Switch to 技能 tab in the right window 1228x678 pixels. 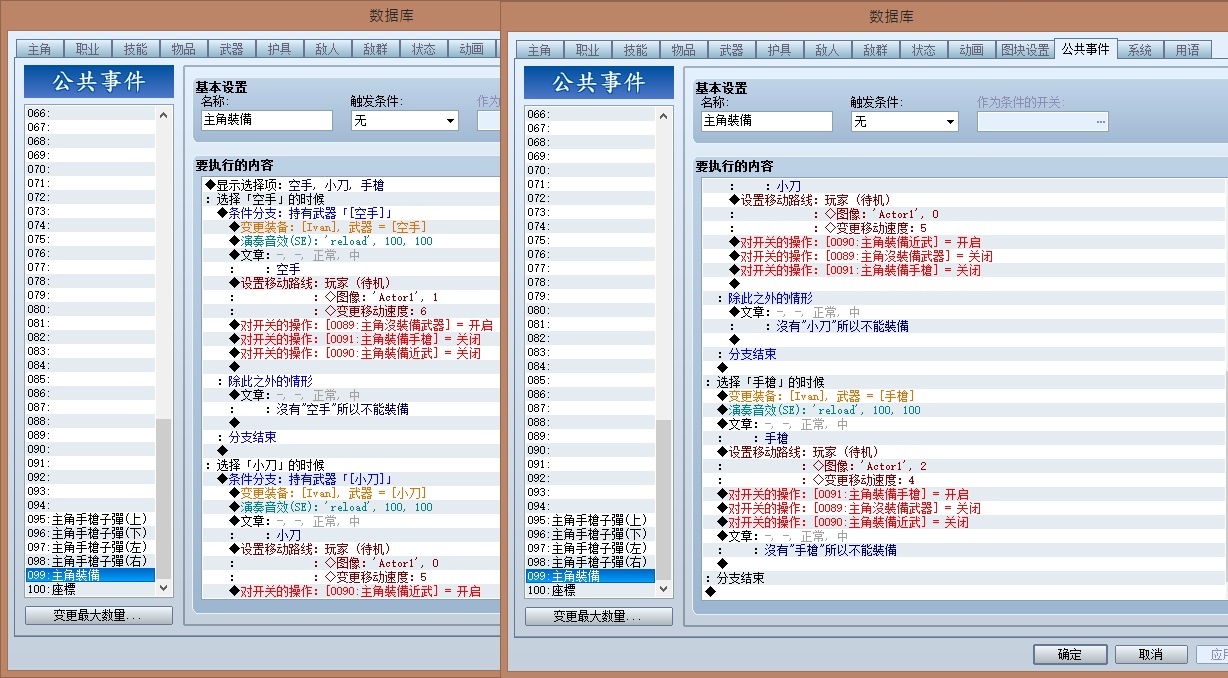(x=635, y=50)
